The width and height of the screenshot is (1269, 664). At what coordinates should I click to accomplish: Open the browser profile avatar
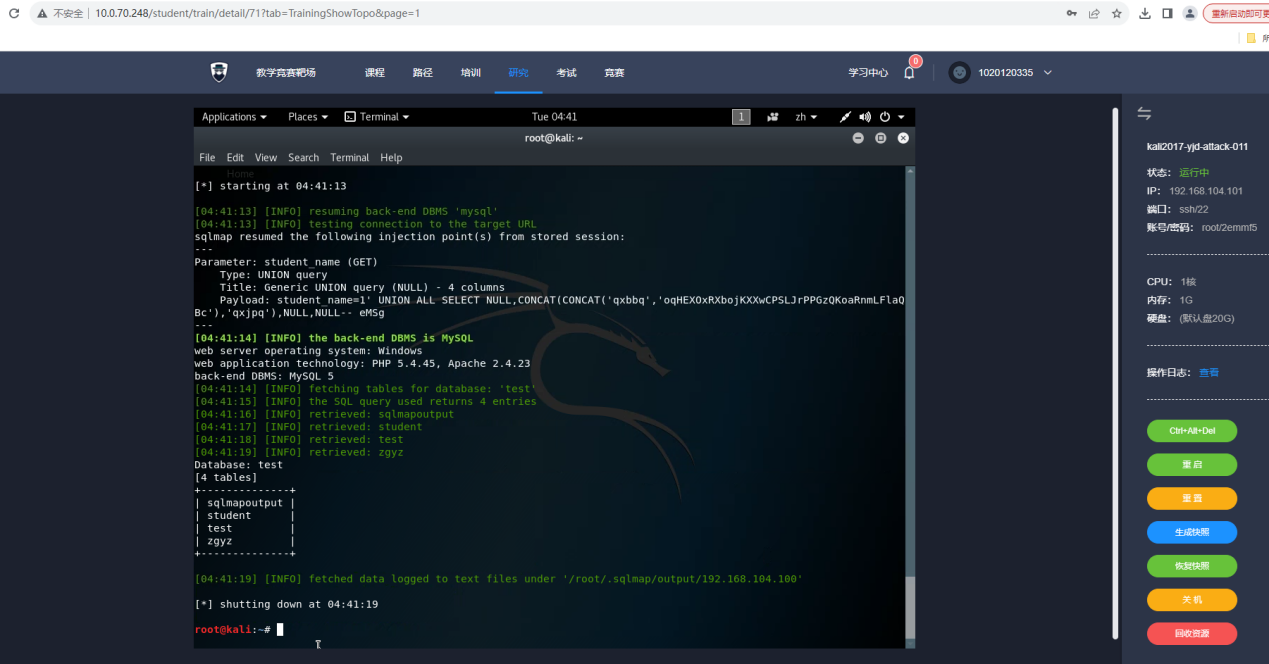(x=1190, y=13)
